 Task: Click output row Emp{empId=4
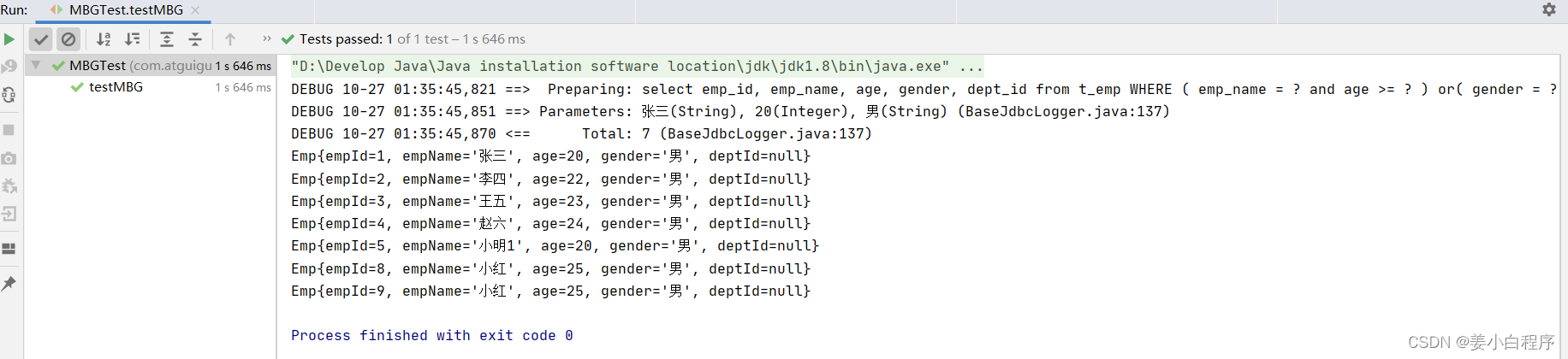click(x=550, y=224)
